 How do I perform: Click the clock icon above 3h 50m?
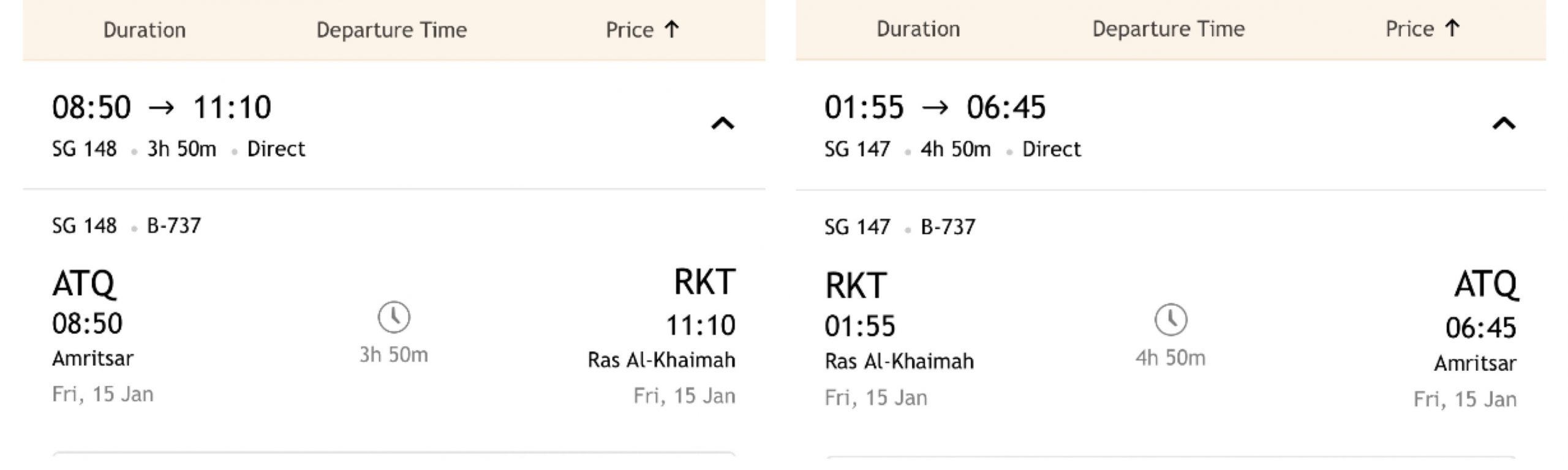point(394,317)
